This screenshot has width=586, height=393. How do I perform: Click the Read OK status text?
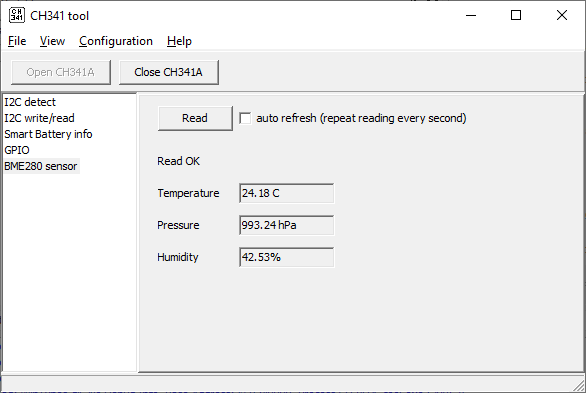[x=179, y=161]
